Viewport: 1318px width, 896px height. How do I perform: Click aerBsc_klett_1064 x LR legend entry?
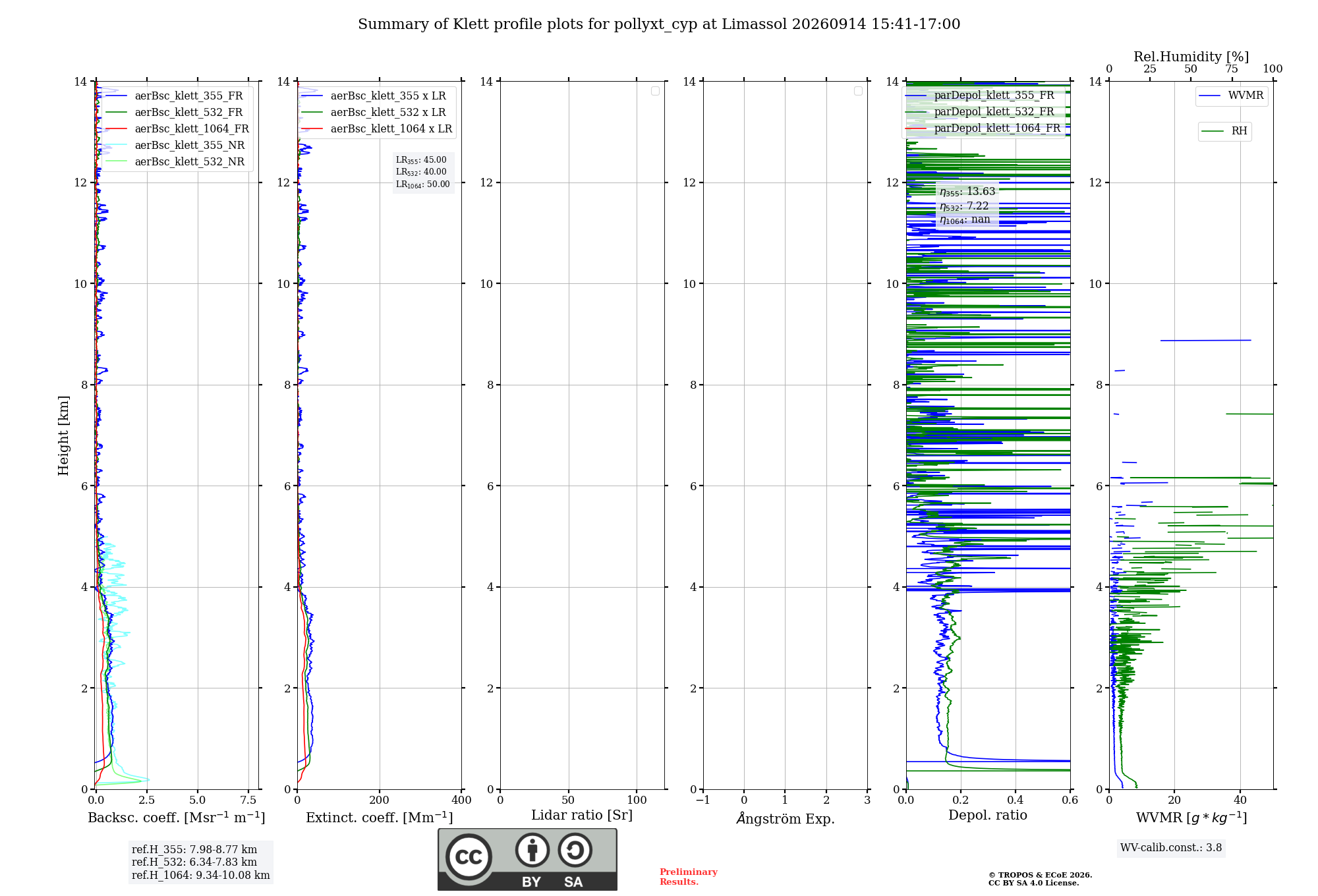pos(378,128)
